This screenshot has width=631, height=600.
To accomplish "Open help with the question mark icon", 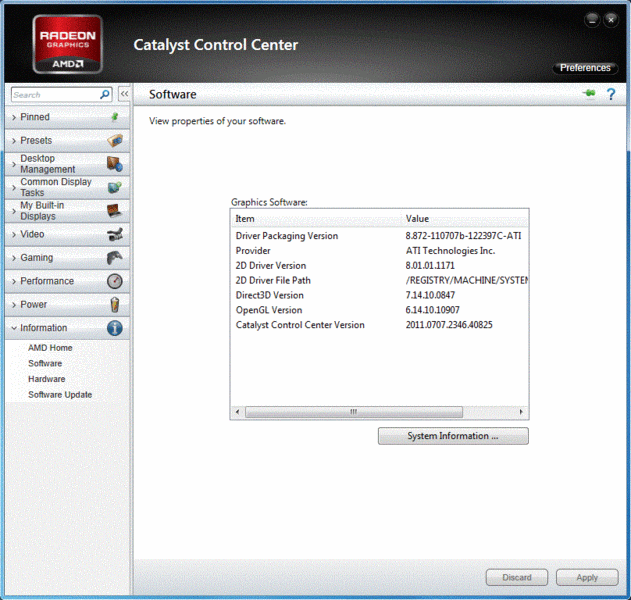I will pos(611,94).
